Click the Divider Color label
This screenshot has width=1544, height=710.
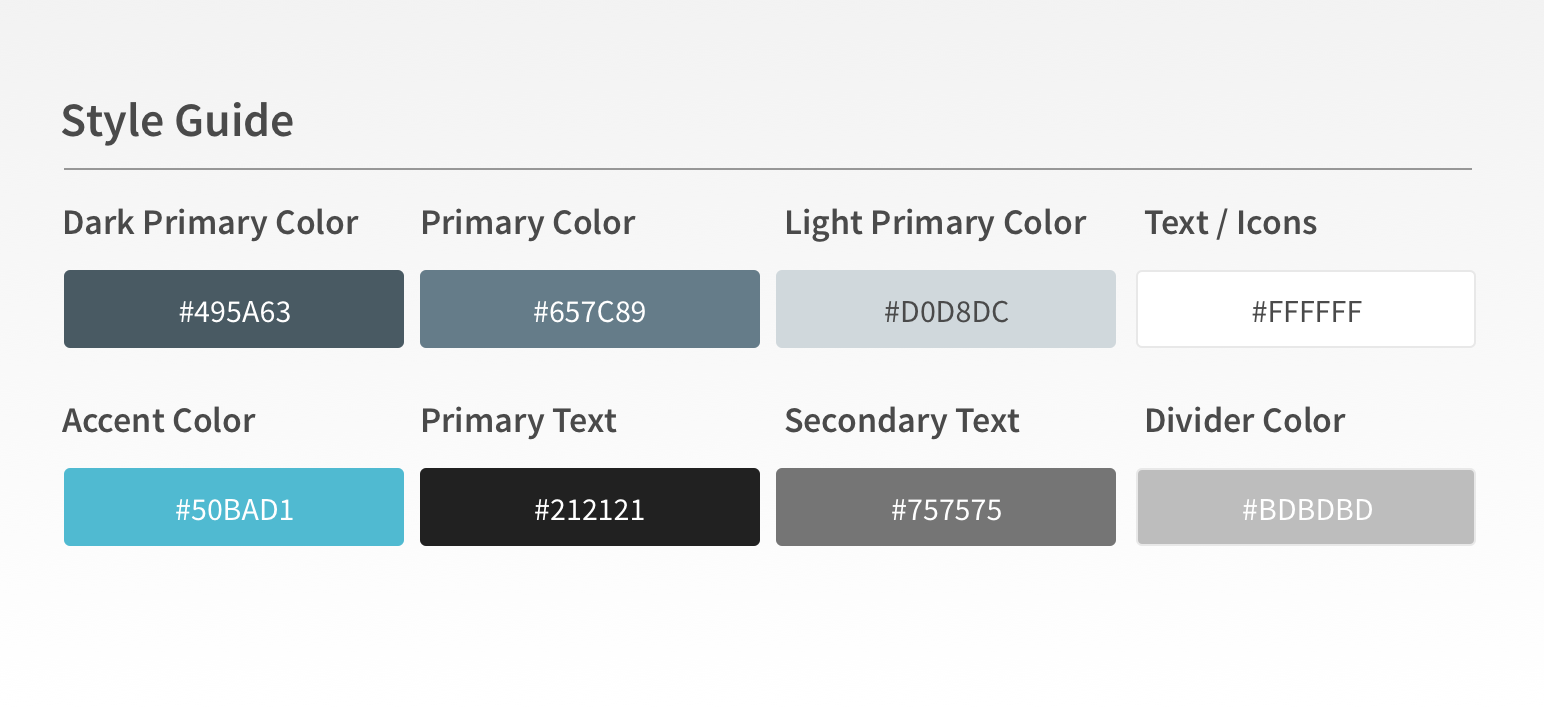pos(1245,420)
